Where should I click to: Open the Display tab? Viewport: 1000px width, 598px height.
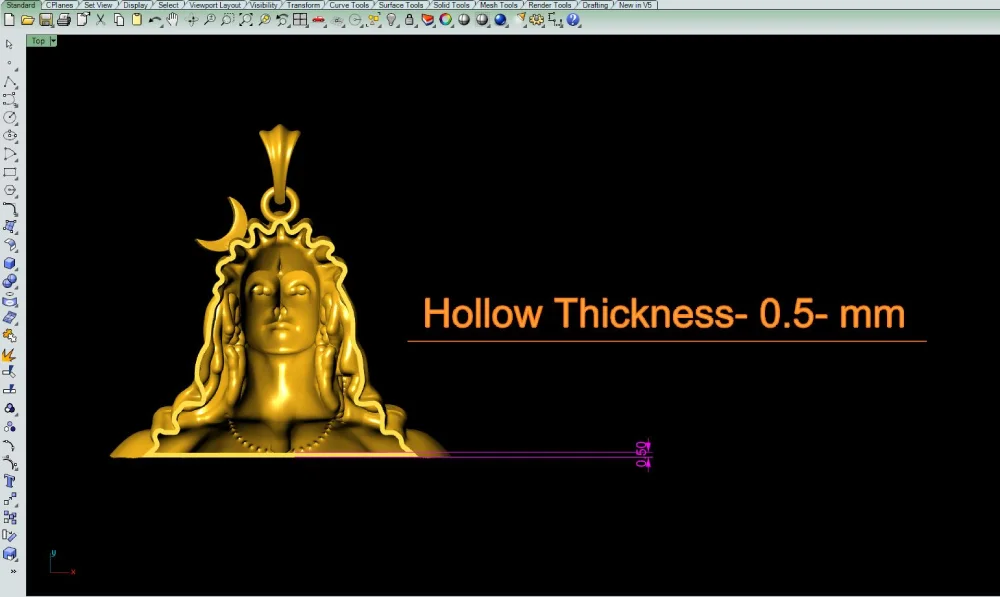[x=135, y=4]
